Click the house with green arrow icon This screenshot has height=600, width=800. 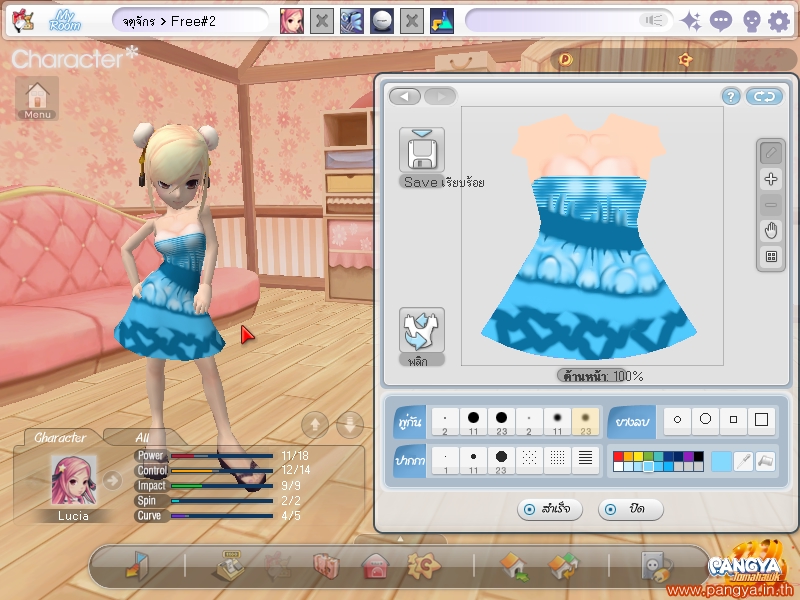515,566
